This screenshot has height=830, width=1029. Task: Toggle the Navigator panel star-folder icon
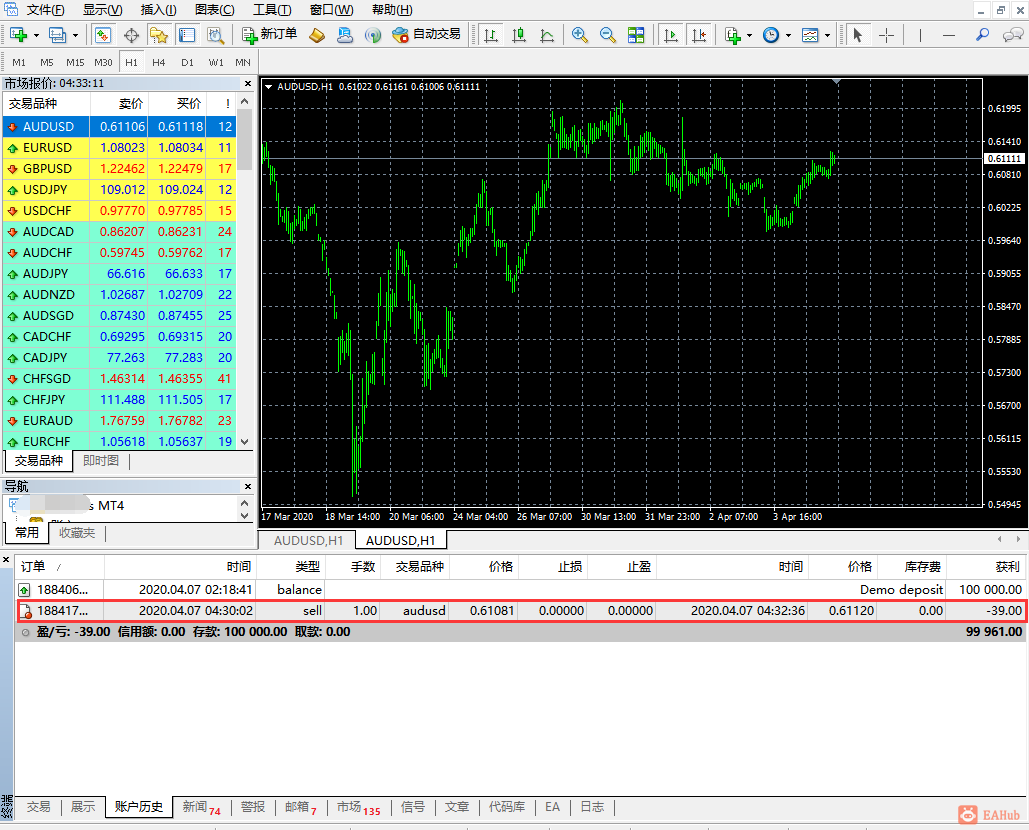(159, 35)
